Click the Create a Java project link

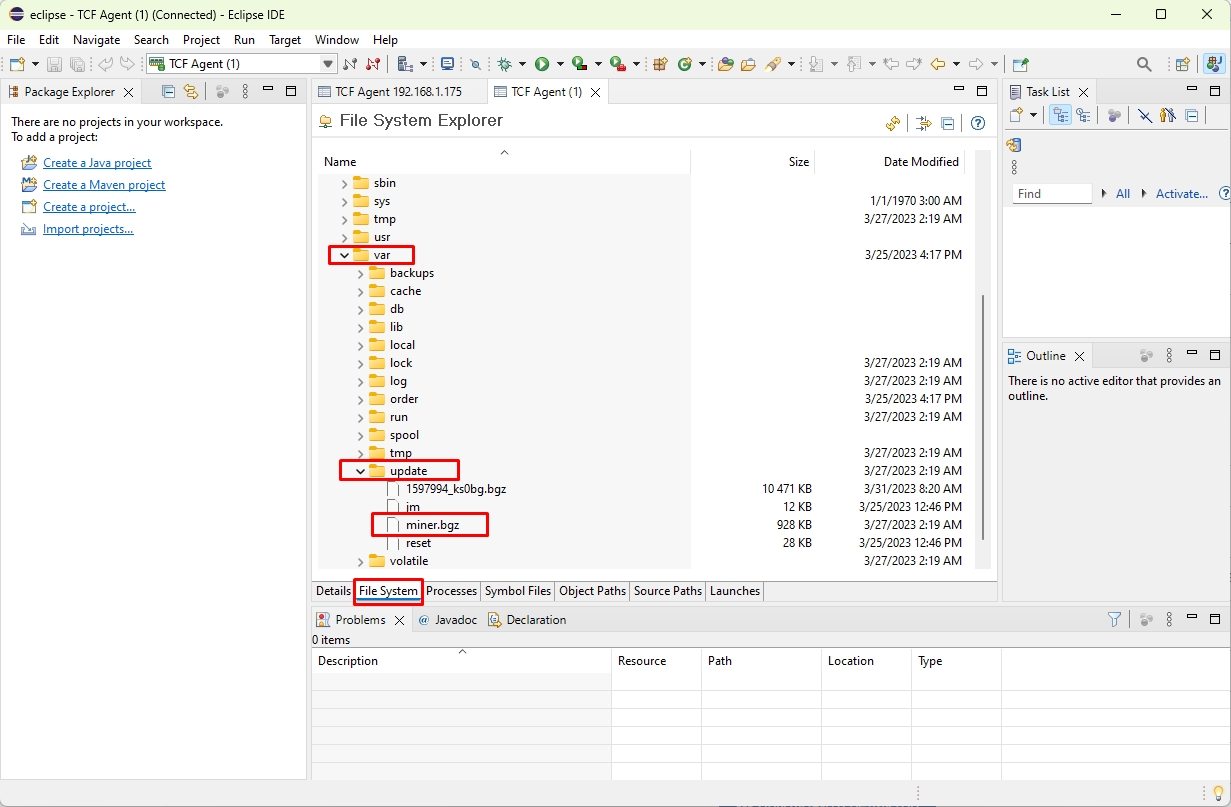point(97,163)
